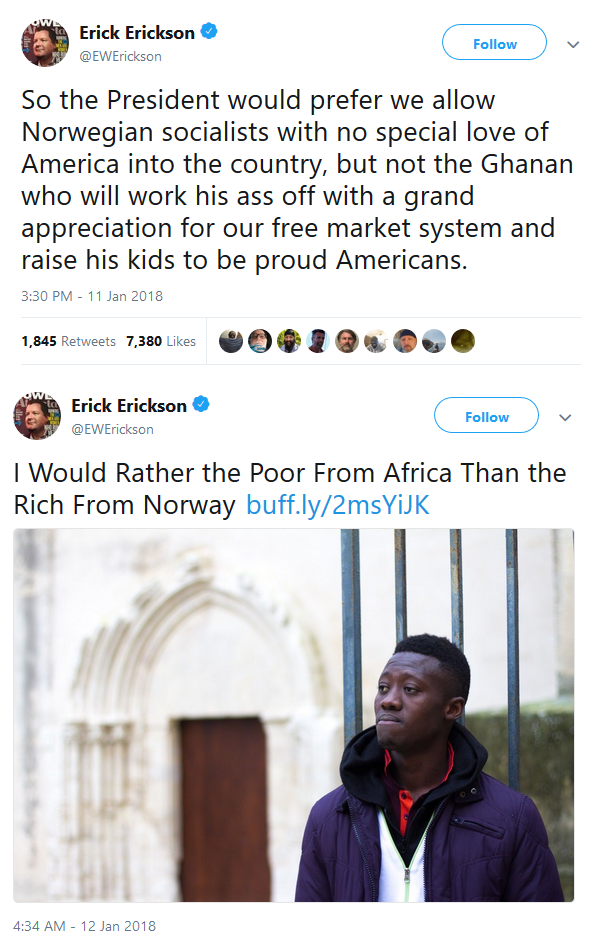
Task: Click the second tweet's profile avatar
Action: [x=37, y=416]
